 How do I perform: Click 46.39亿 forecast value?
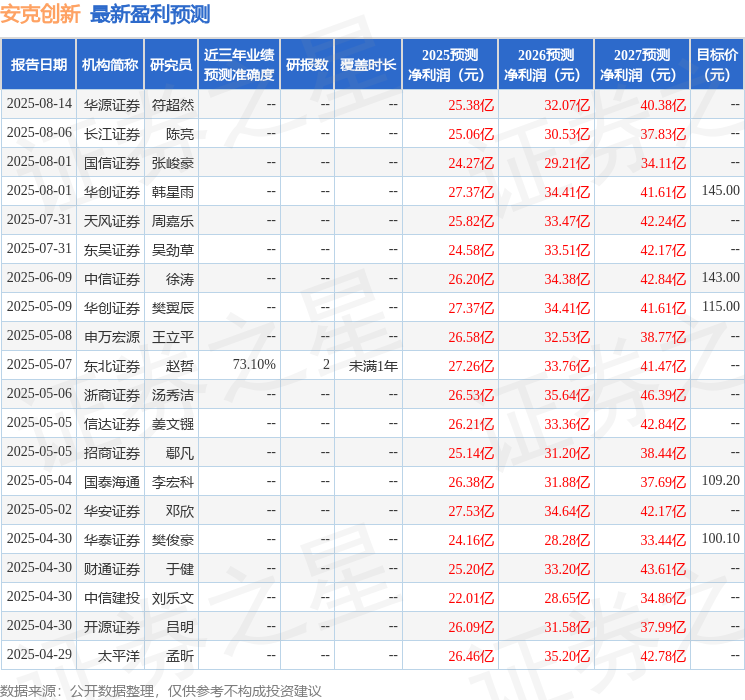(x=663, y=395)
